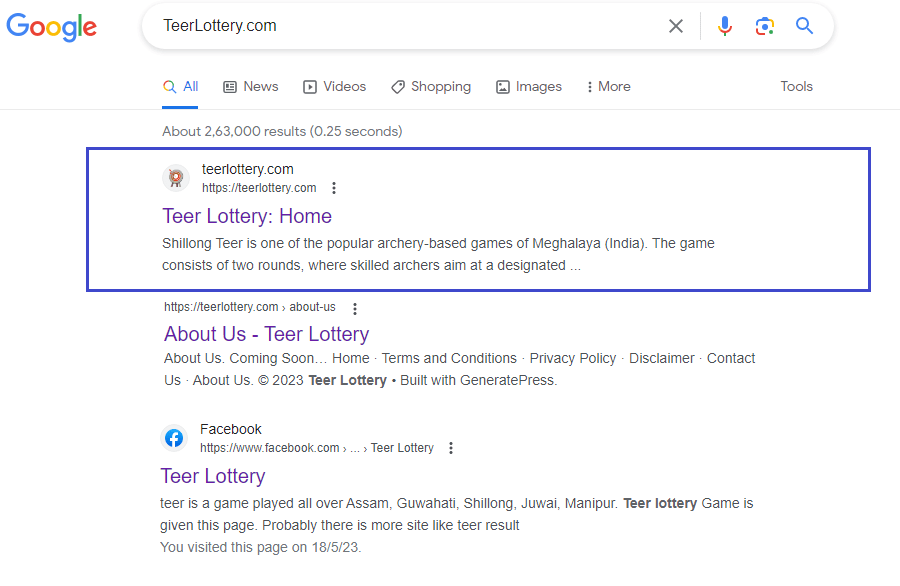900x586 pixels.
Task: Expand the More search filters menu
Action: coord(608,87)
